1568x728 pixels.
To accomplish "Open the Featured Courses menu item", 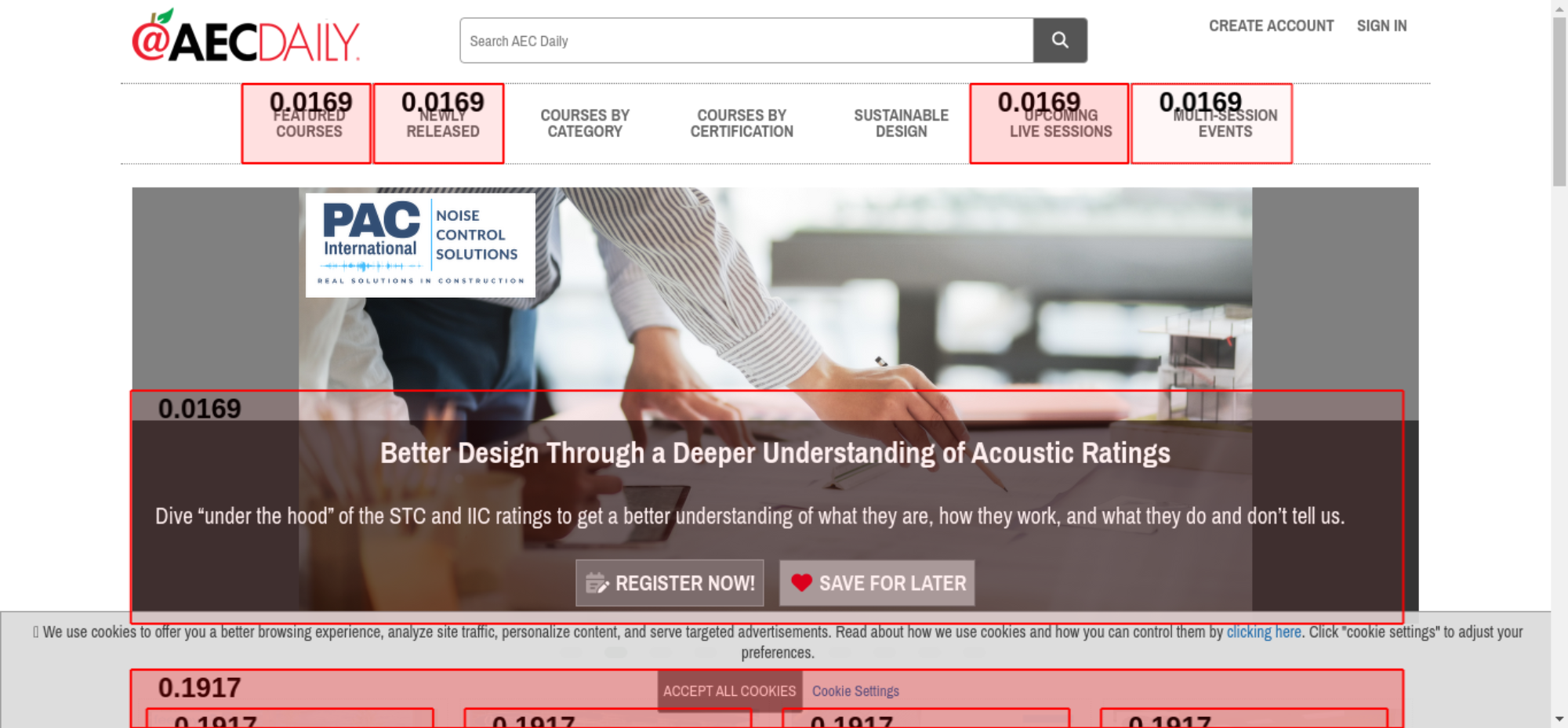I will tap(309, 124).
